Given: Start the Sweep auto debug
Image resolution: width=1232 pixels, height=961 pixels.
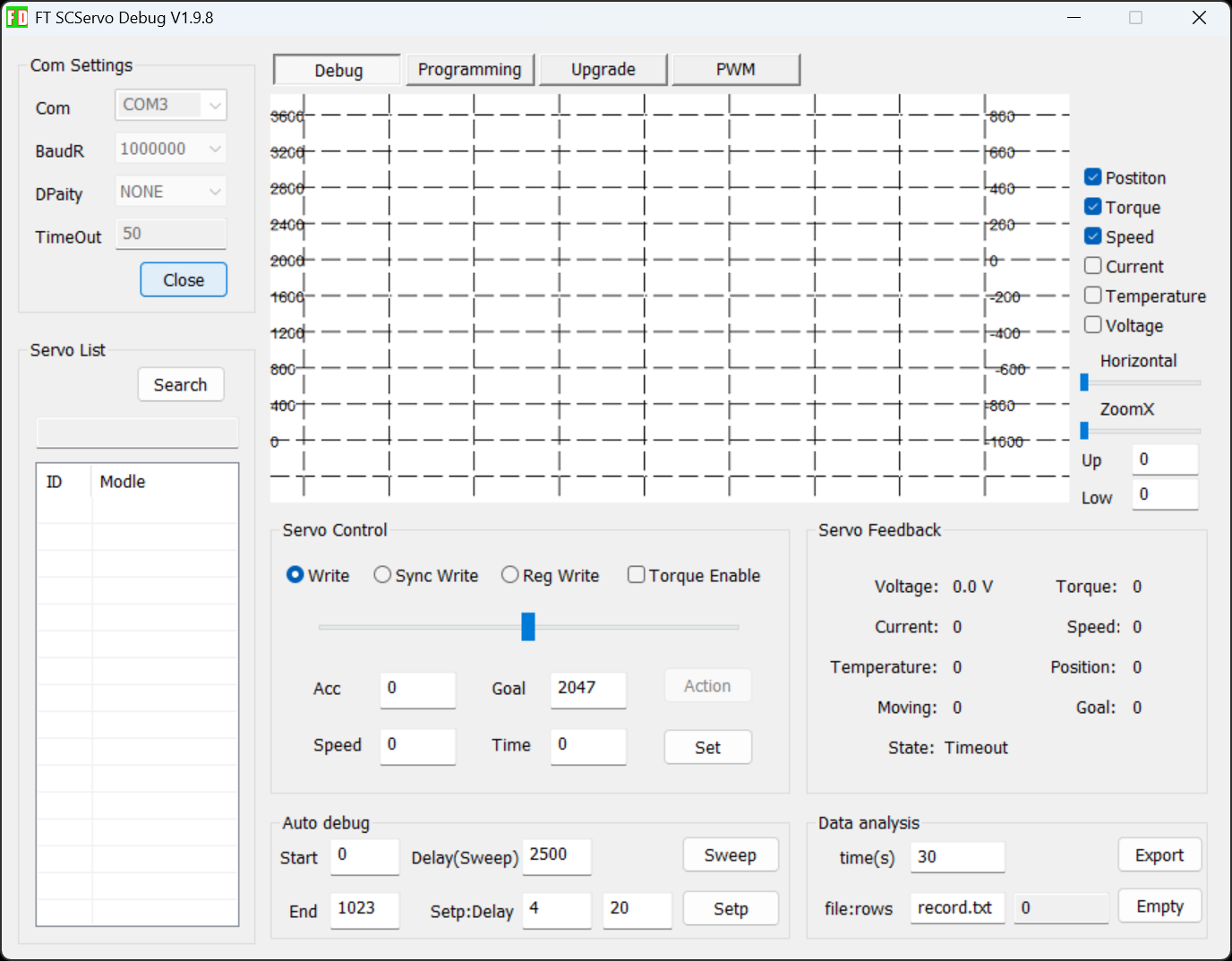Looking at the screenshot, I should tap(731, 854).
